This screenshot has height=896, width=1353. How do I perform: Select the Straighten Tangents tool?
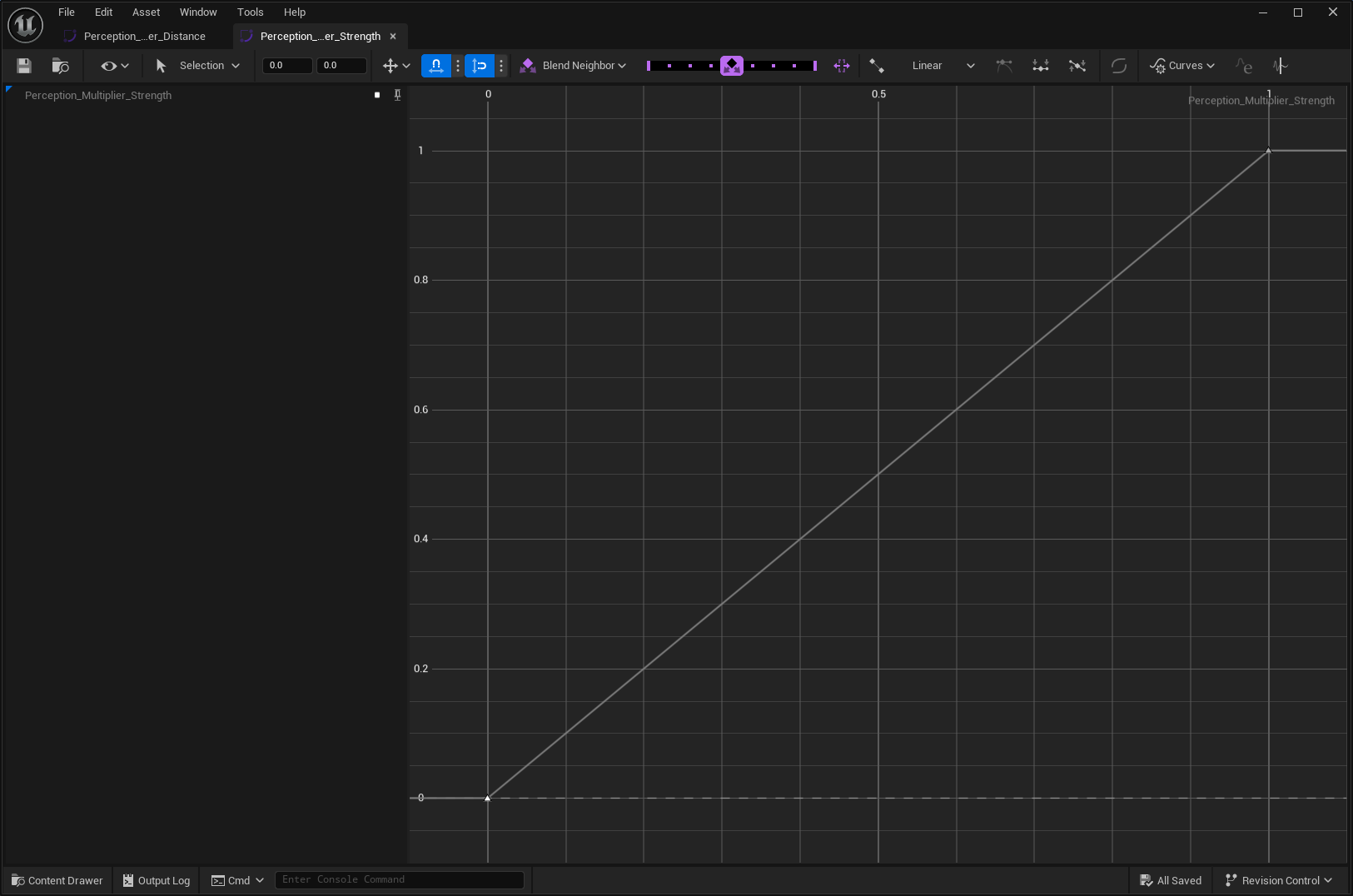click(1077, 66)
